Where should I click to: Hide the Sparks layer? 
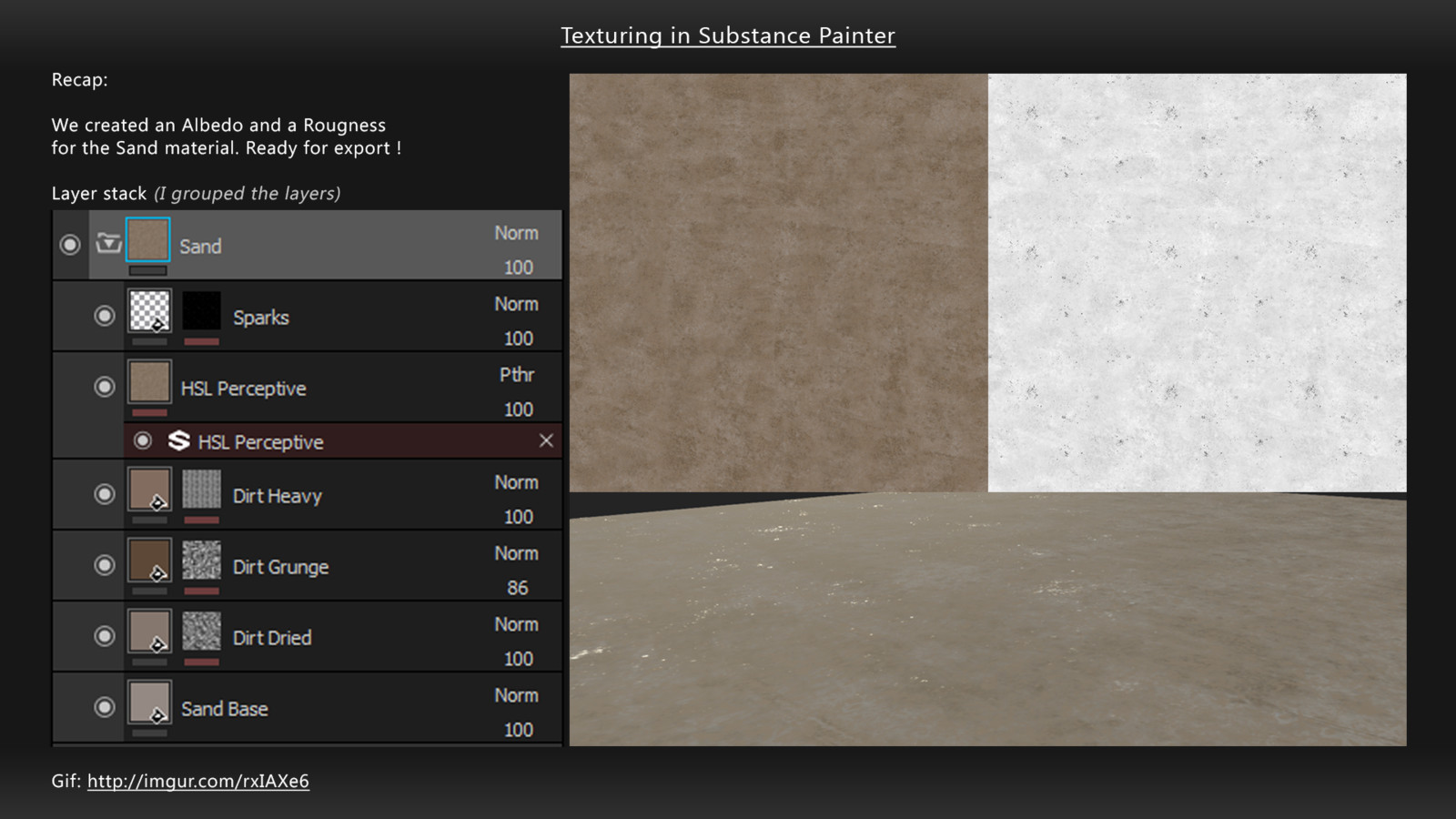click(105, 316)
